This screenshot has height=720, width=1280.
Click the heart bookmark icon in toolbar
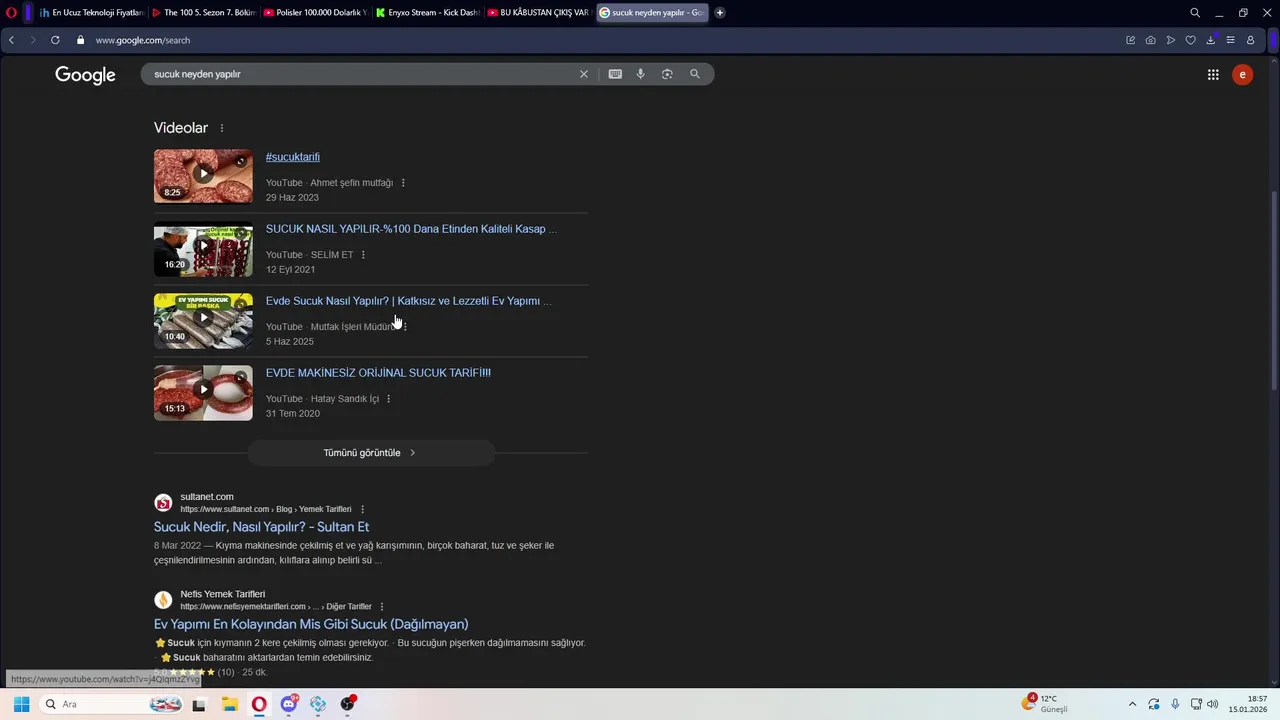pyautogui.click(x=1191, y=40)
